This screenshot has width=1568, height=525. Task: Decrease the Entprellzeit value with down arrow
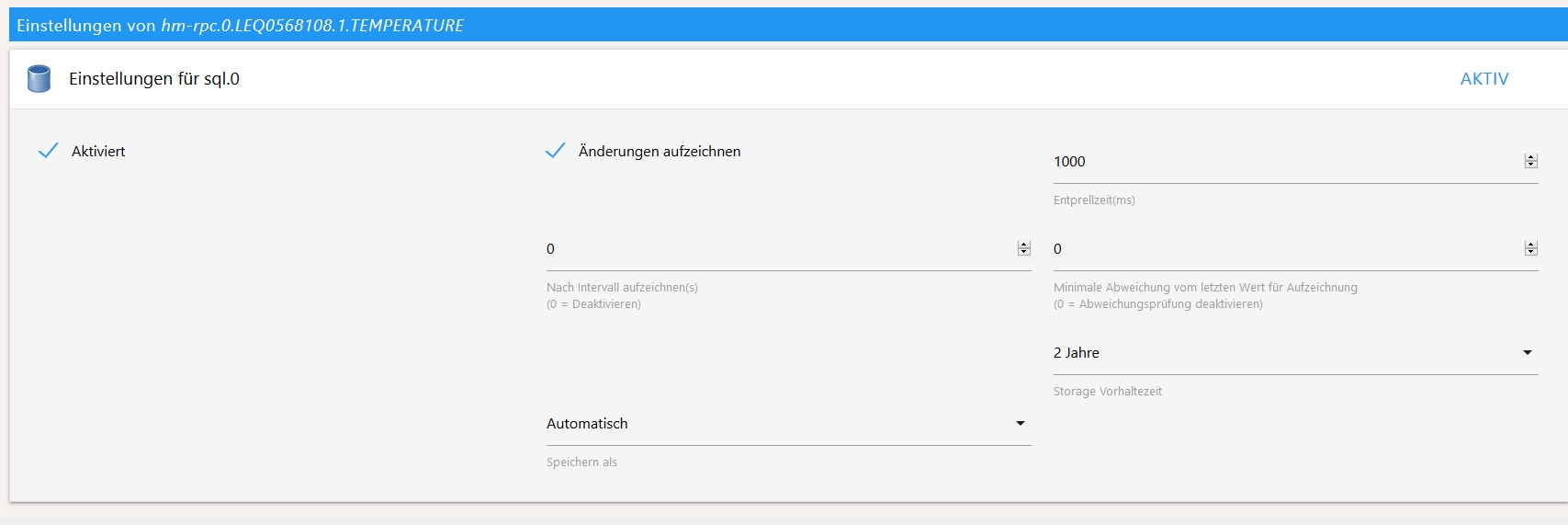tap(1530, 165)
